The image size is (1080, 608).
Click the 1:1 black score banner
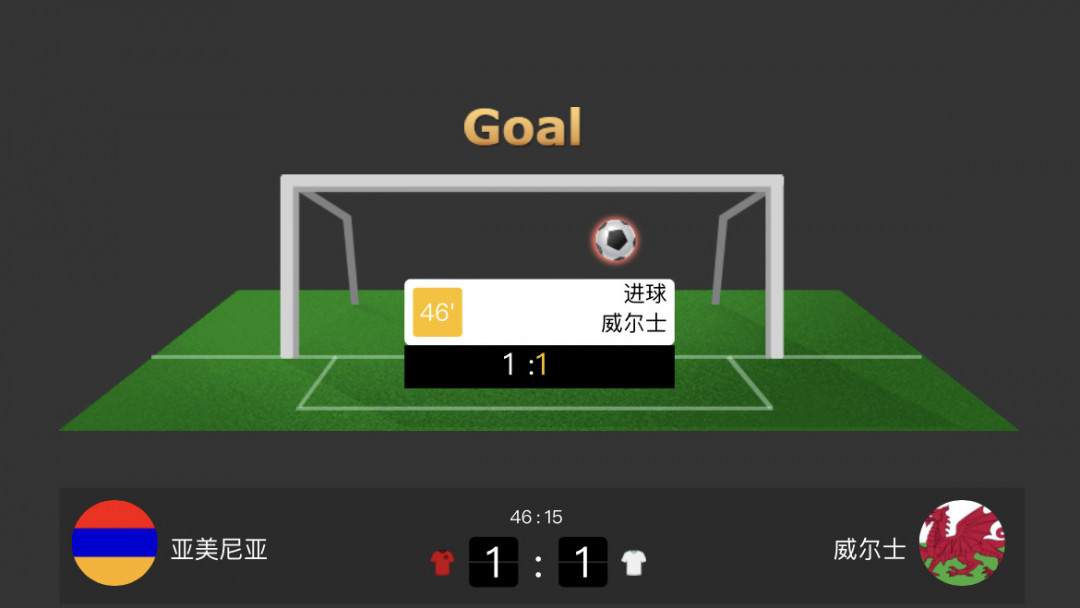coord(539,366)
